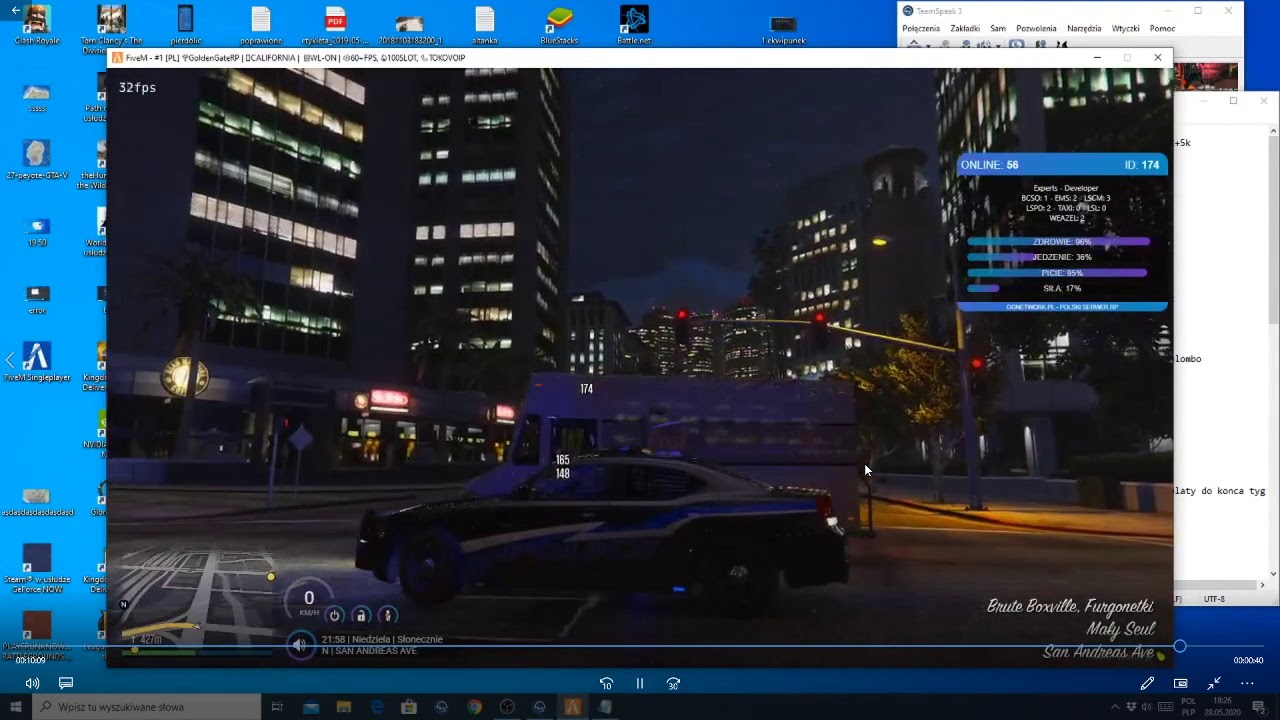The height and width of the screenshot is (720, 1280).
Task: Open the Clash Royale desktop shortcut
Action: [x=37, y=25]
